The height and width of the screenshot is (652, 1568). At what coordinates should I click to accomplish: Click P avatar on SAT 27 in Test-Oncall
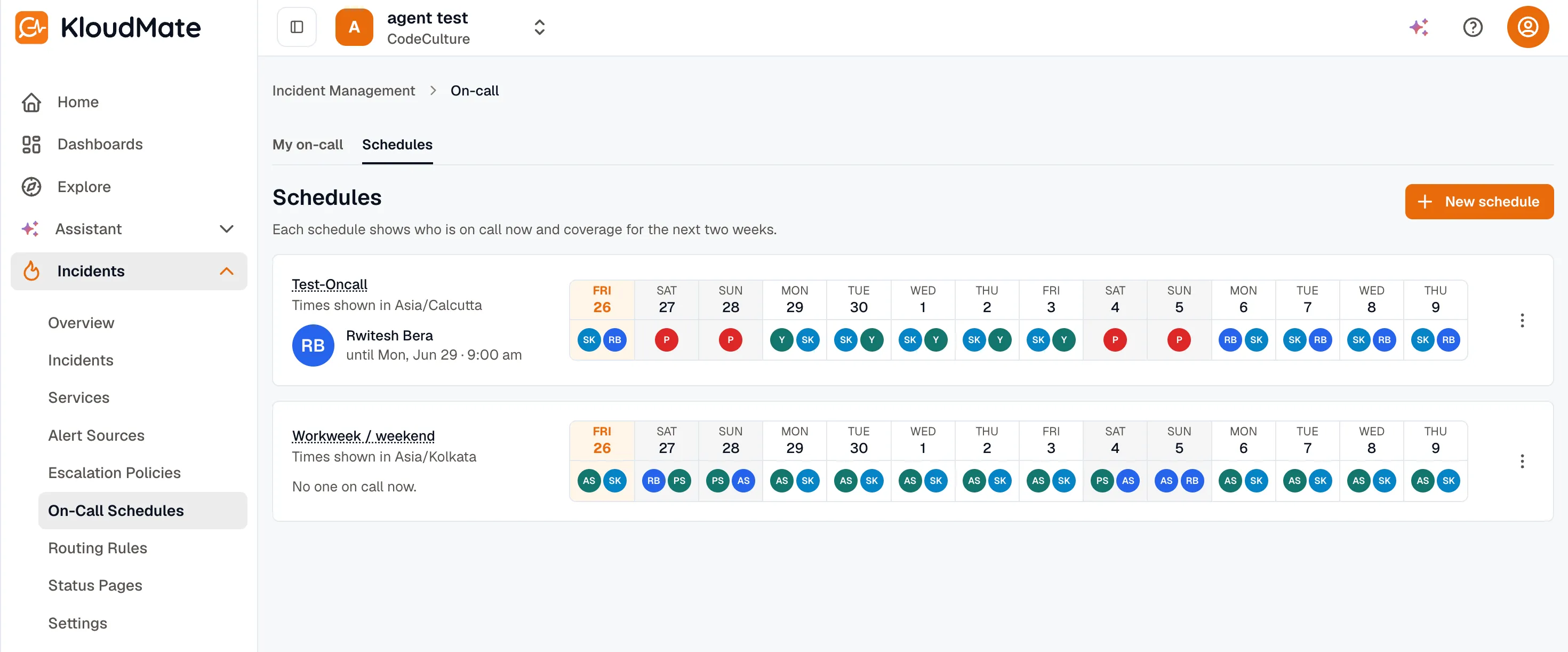667,340
